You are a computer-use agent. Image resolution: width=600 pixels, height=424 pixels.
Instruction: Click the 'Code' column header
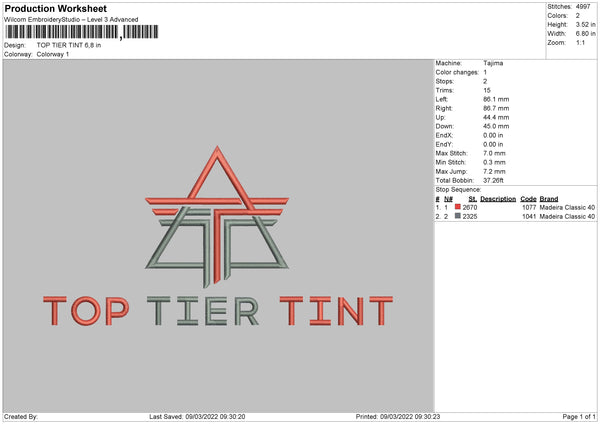pos(528,199)
